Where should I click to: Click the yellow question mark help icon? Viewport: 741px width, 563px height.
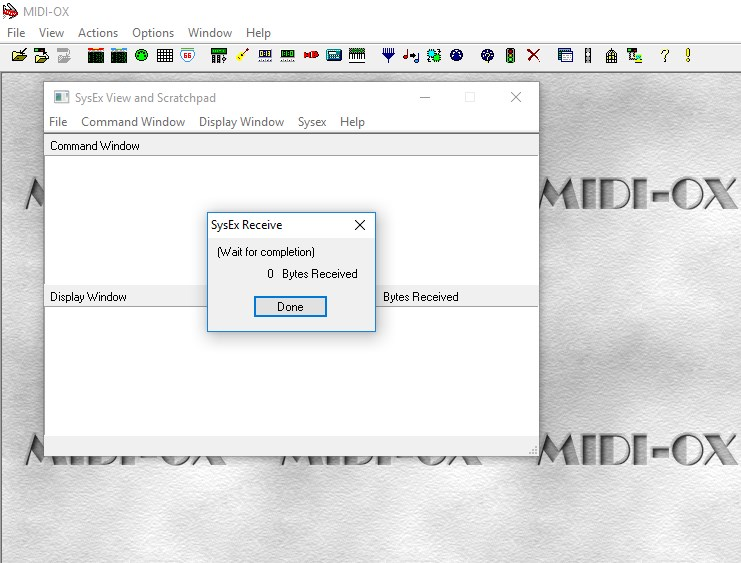point(664,55)
